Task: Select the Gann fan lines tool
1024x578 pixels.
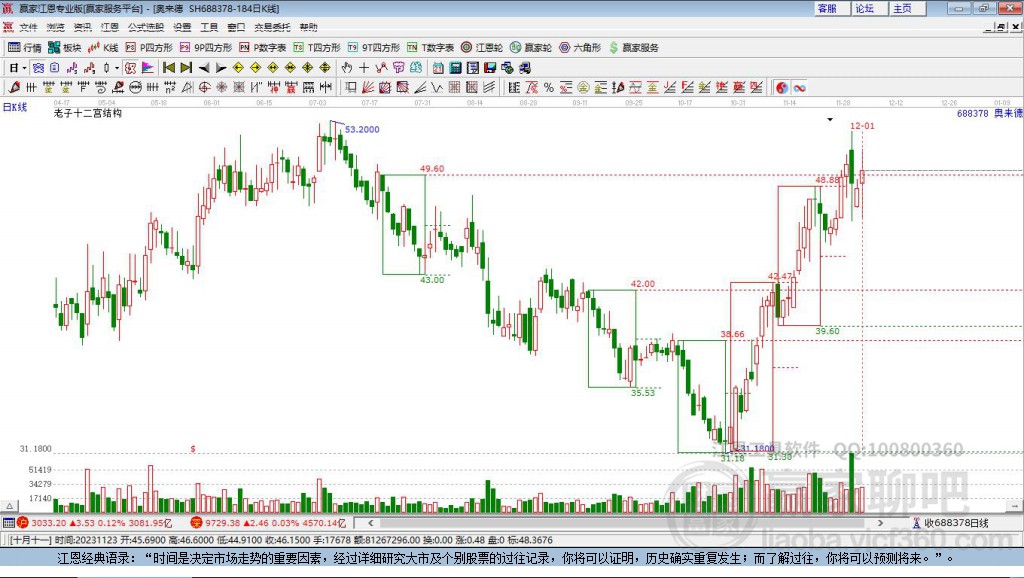Action: pyautogui.click(x=368, y=87)
